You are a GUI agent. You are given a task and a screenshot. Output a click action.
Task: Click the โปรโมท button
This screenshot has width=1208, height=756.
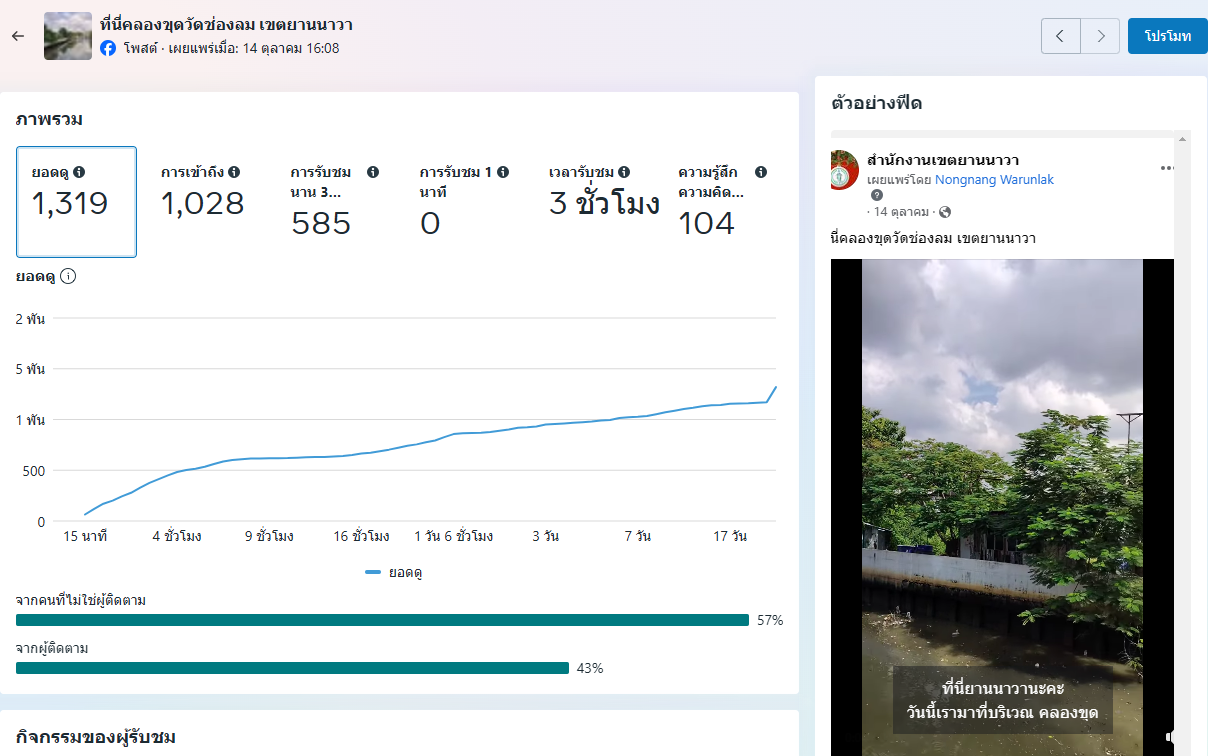pyautogui.click(x=1167, y=36)
